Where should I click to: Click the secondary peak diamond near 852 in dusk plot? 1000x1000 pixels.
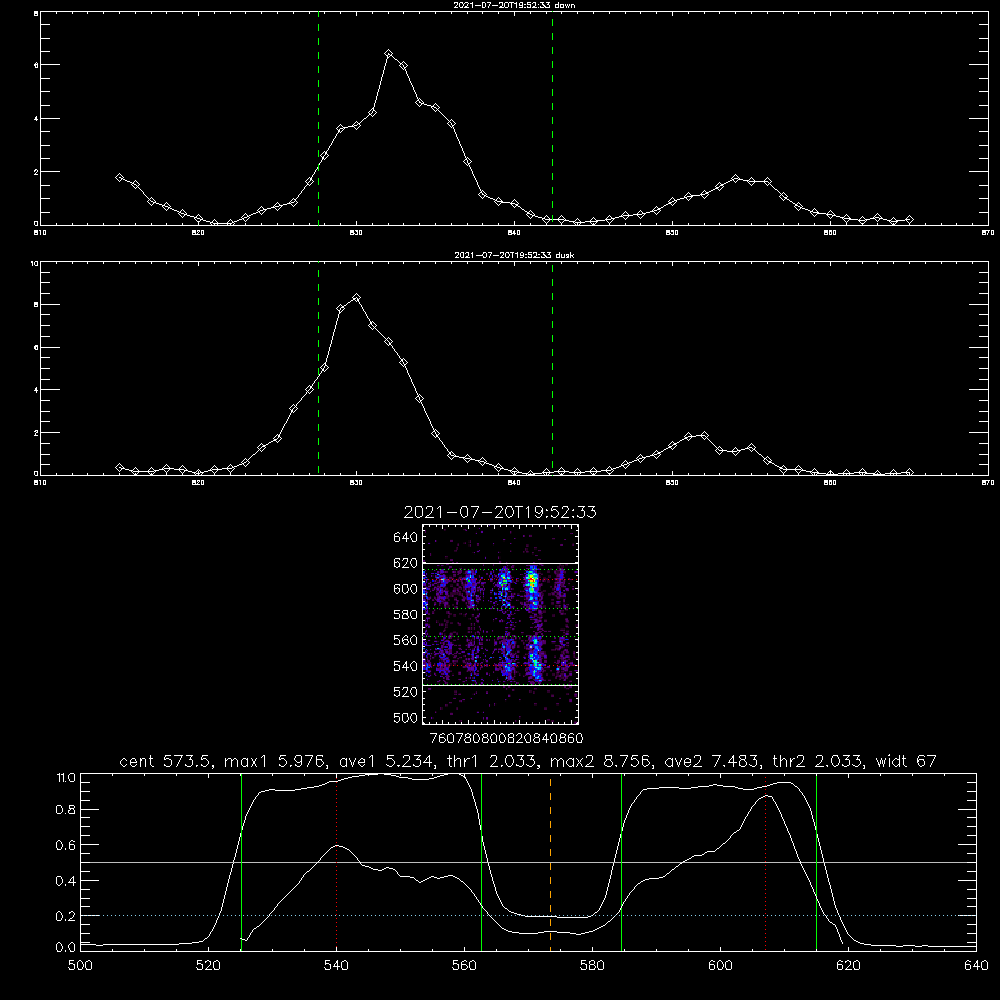(704, 436)
